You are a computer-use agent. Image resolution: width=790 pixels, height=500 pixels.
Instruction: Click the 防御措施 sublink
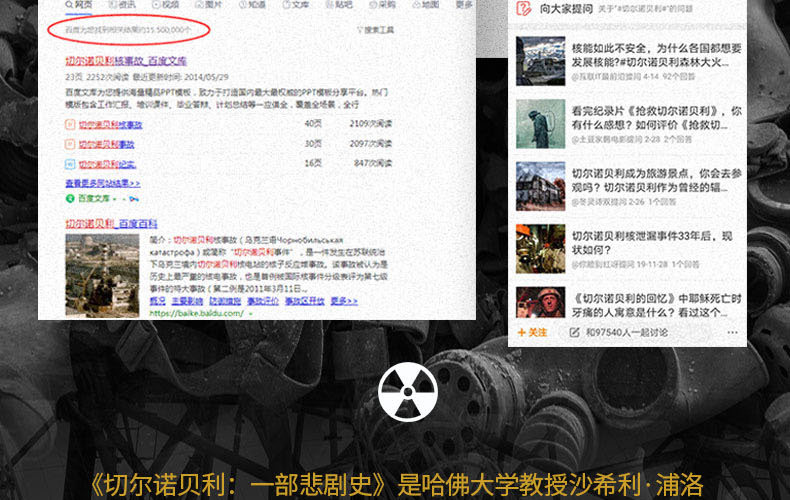(225, 301)
